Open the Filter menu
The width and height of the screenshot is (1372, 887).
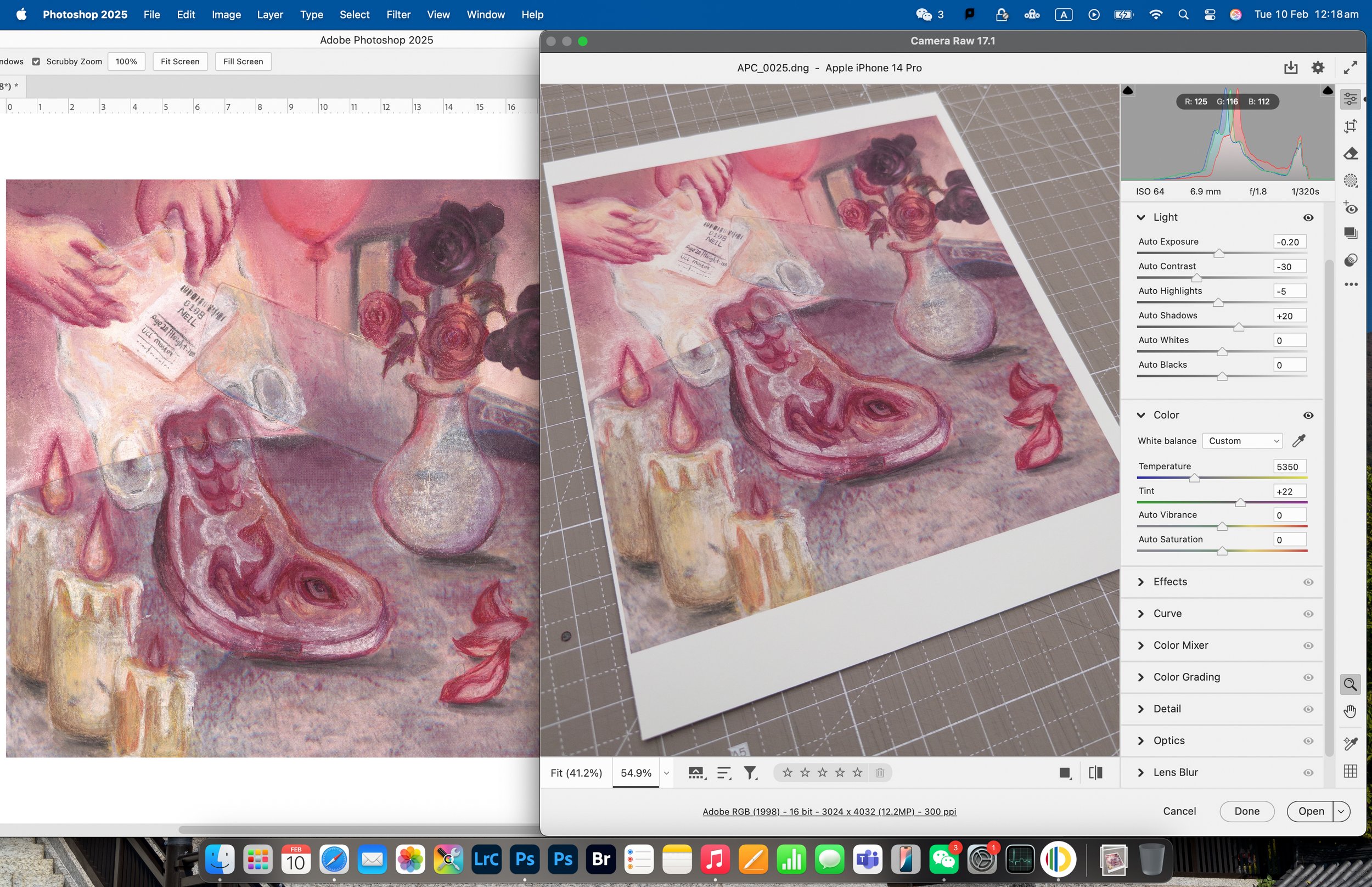click(x=398, y=14)
